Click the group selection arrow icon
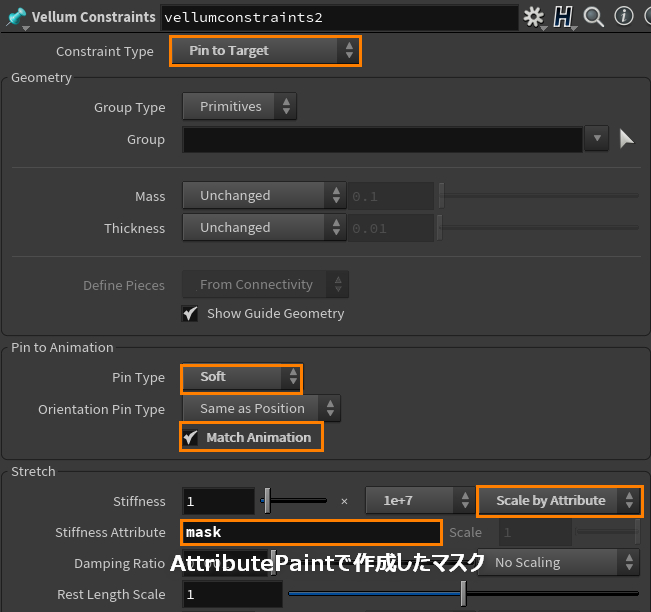The height and width of the screenshot is (612, 651). pos(626,139)
